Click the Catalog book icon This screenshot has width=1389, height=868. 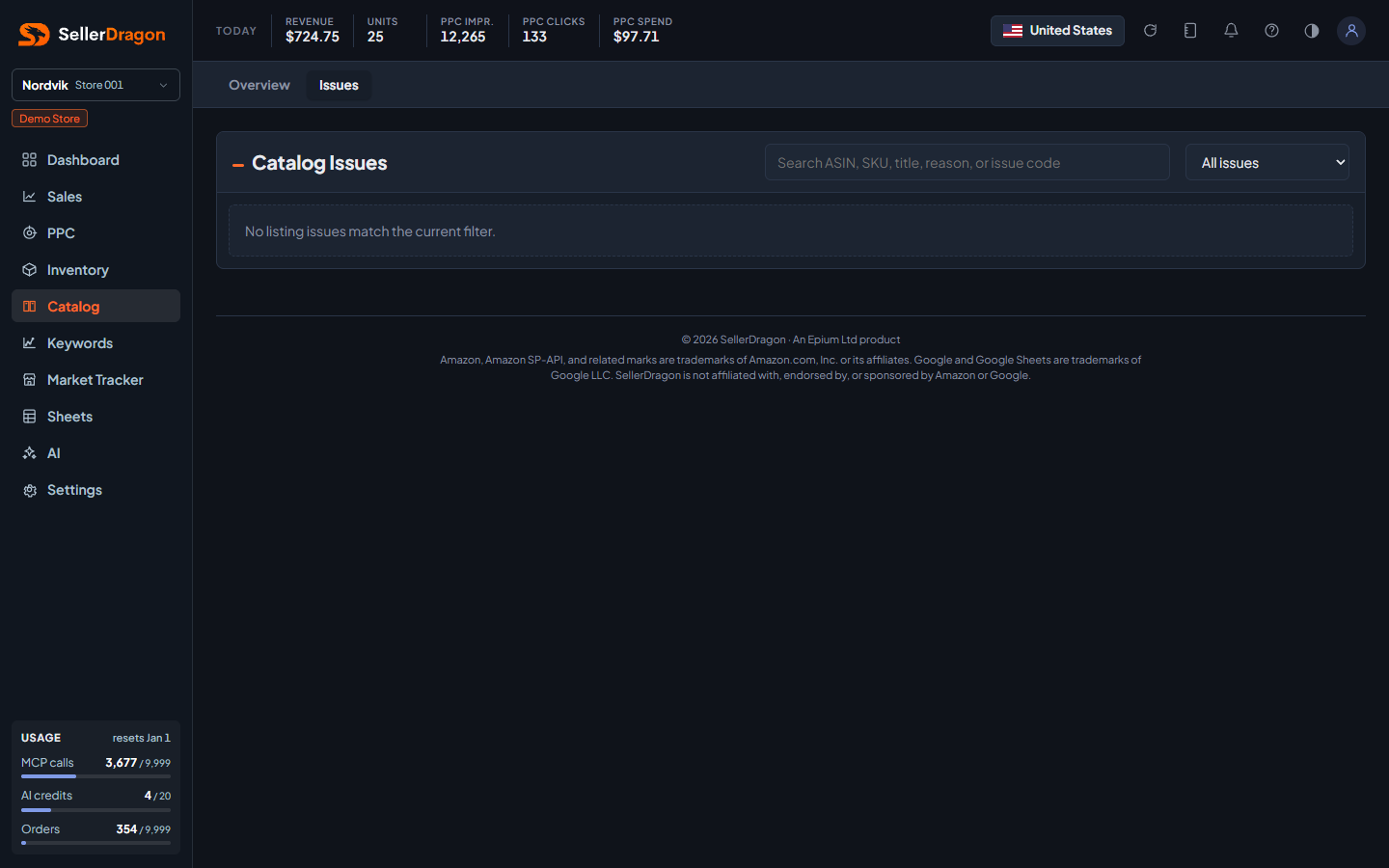(30, 307)
